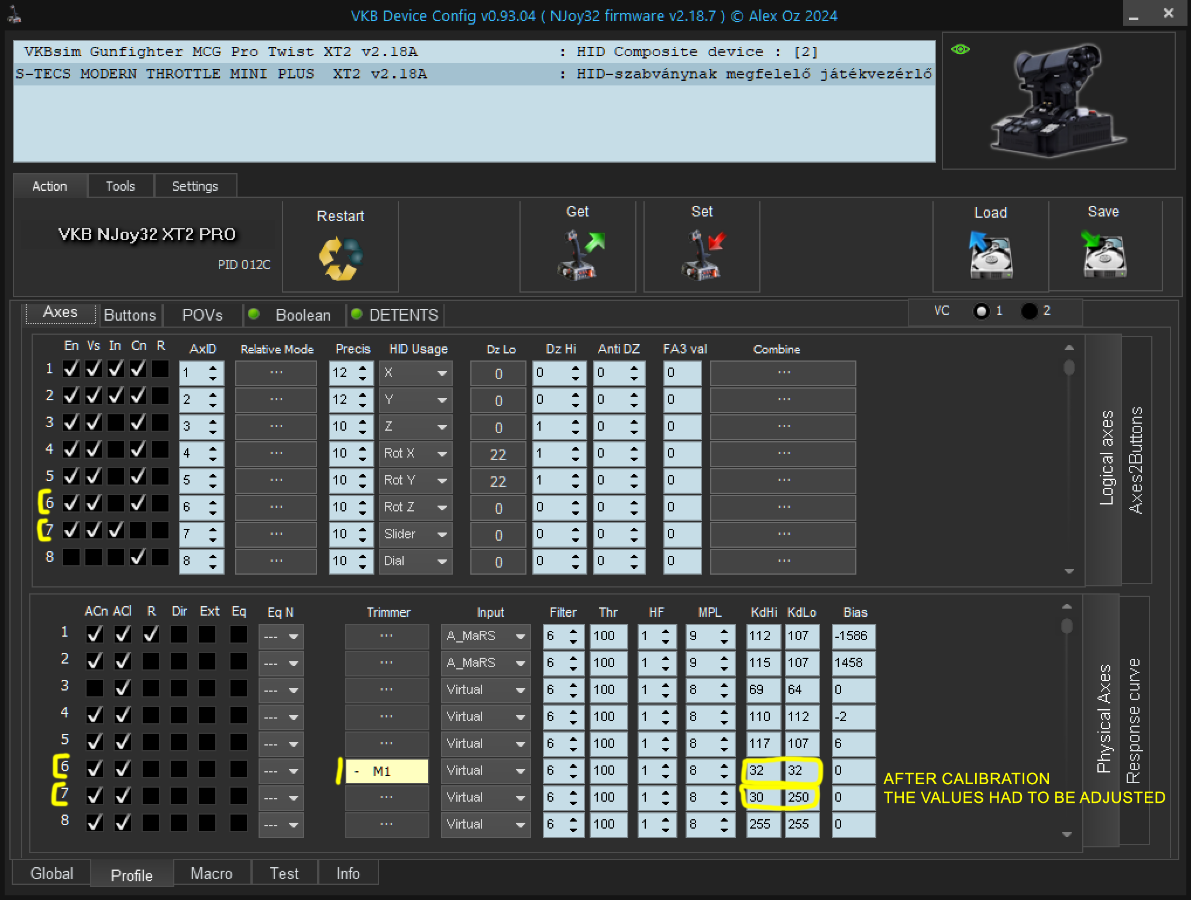1191x900 pixels.
Task: Click Bias field showing -1586
Action: click(854, 636)
